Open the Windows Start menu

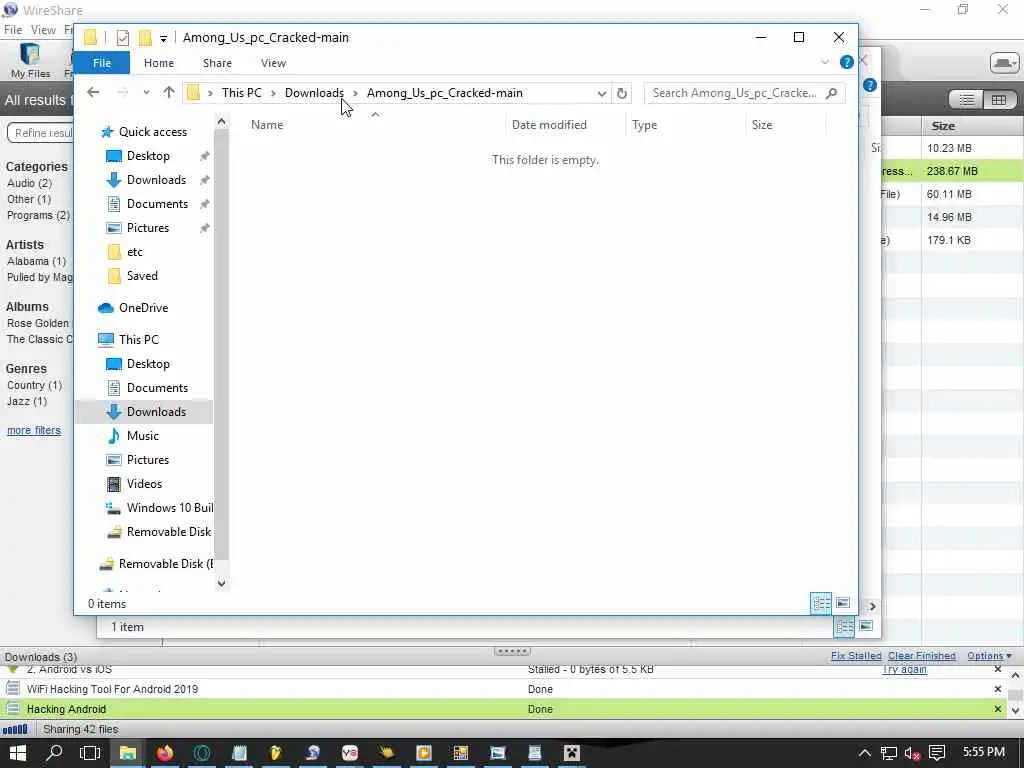pos(18,753)
